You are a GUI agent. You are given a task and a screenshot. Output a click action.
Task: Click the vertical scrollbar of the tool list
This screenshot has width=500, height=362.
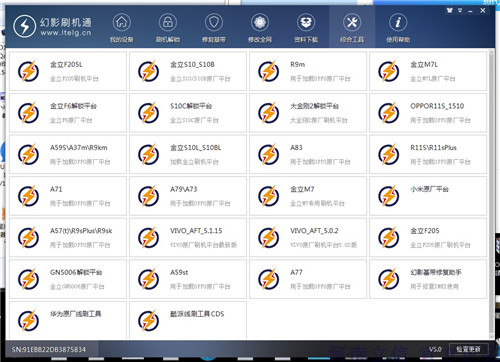pyautogui.click(x=491, y=193)
